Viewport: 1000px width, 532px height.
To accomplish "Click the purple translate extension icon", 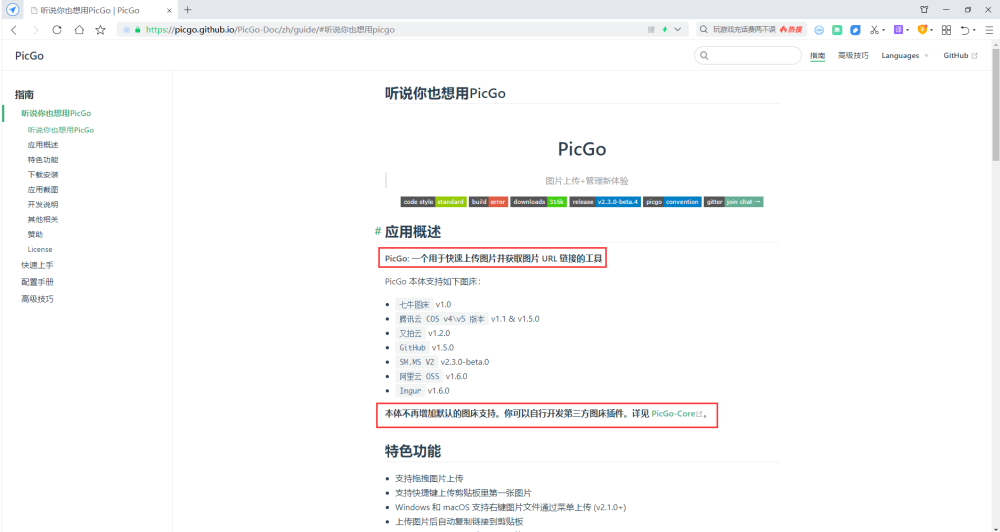I will [x=899, y=29].
